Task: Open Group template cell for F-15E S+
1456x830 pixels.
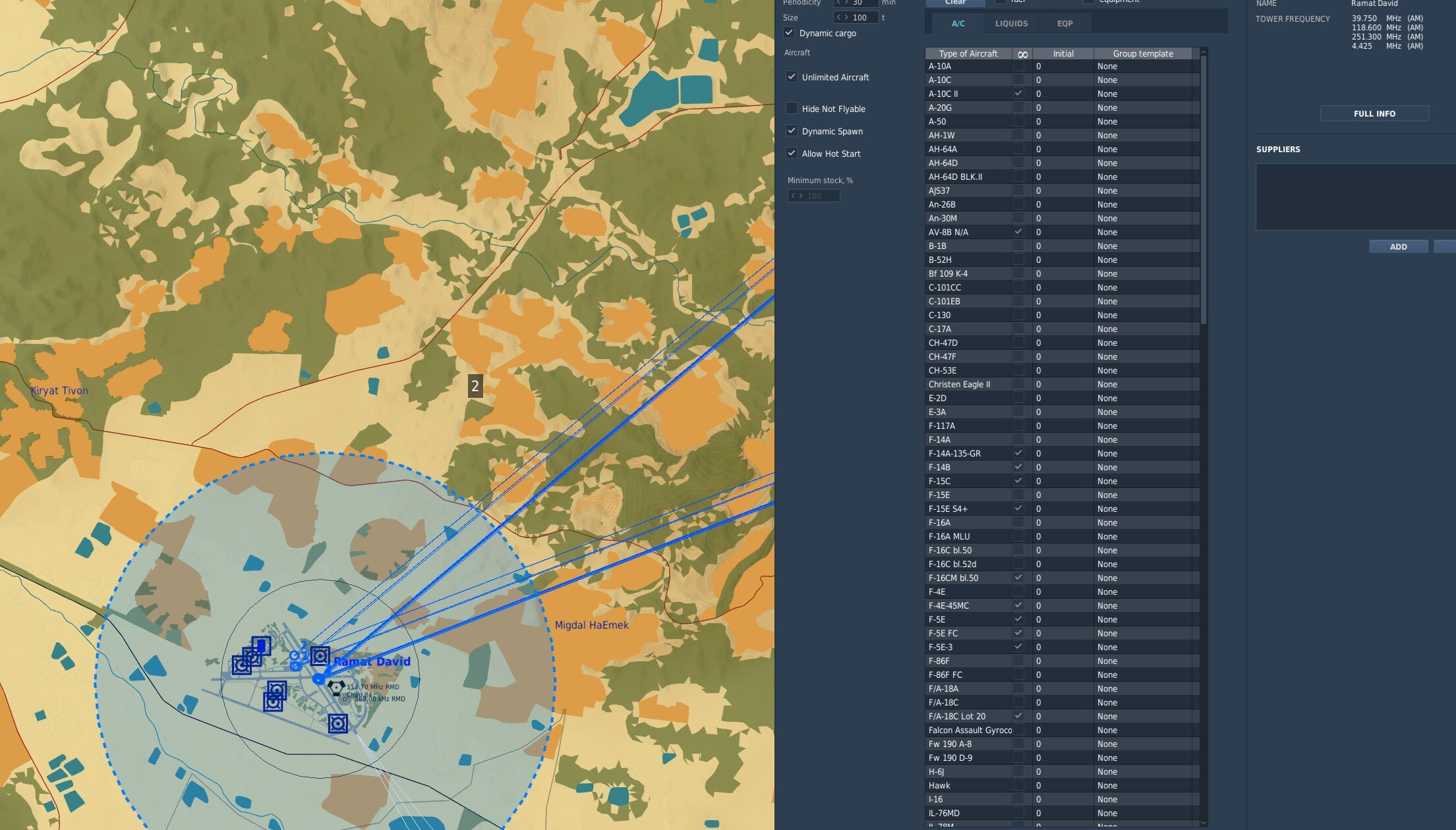Action: [x=1143, y=509]
